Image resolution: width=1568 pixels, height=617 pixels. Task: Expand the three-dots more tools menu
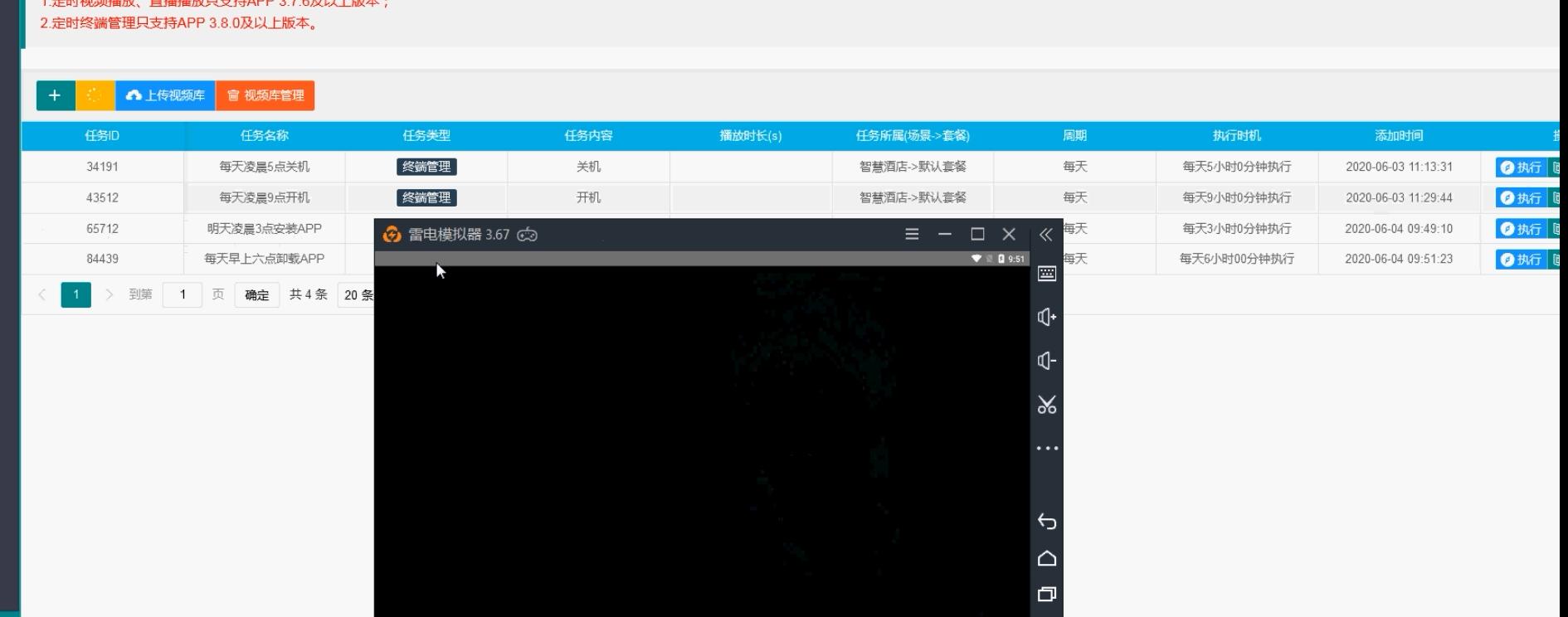(x=1046, y=449)
